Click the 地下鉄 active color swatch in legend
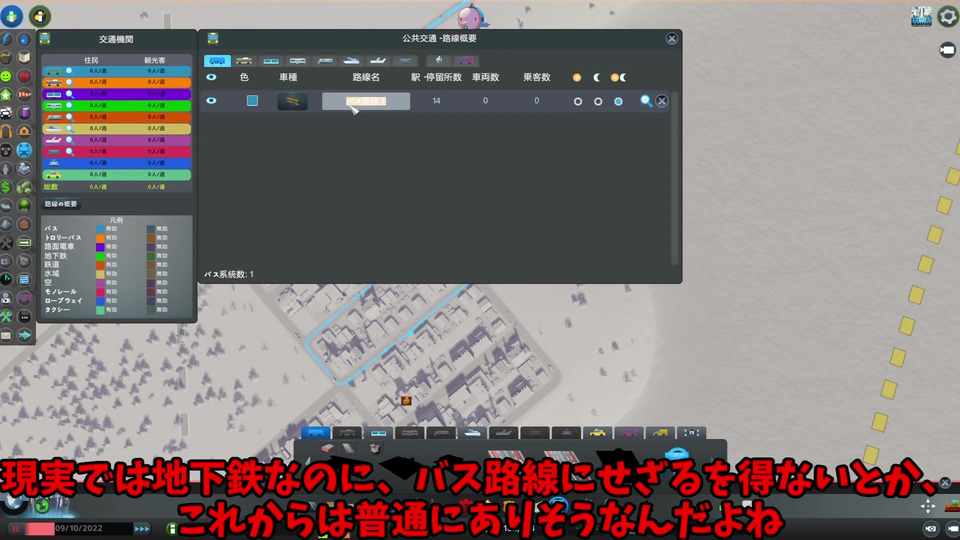The image size is (960, 540). tap(100, 255)
